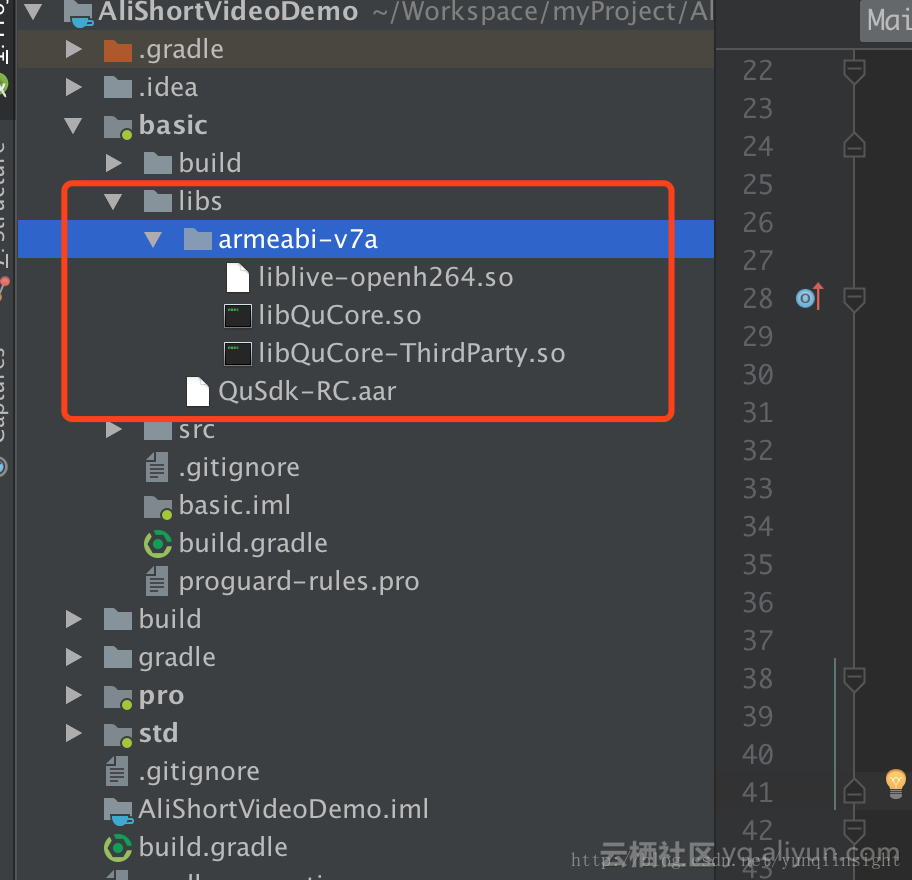Click the QuSdk-RC.aar file icon

(198, 391)
